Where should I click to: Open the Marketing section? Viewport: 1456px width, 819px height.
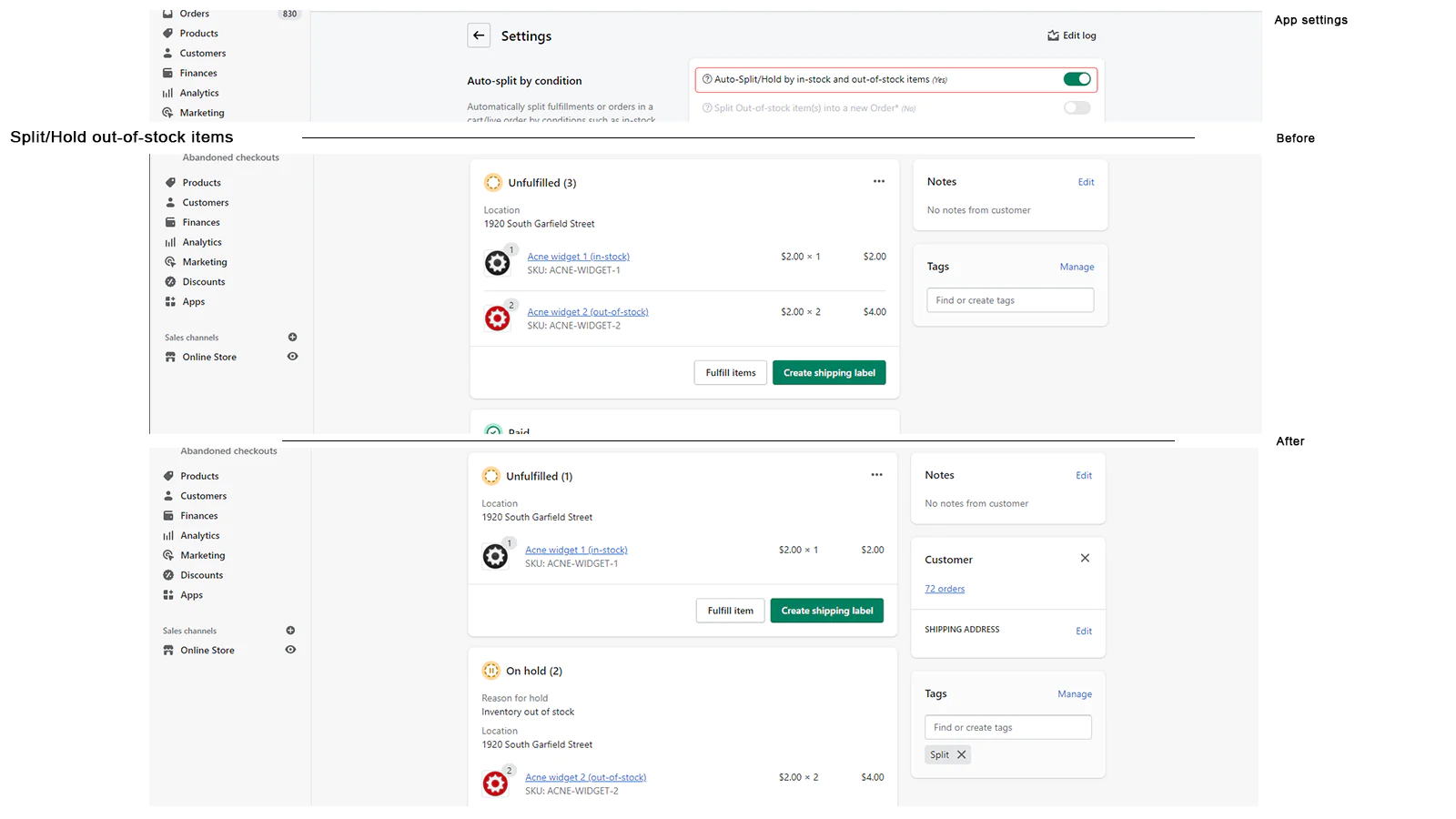[x=201, y=112]
